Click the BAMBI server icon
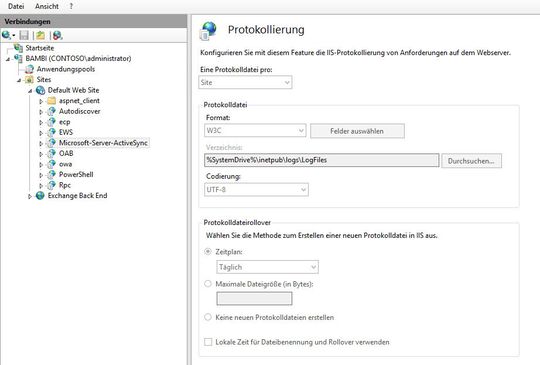 pyautogui.click(x=18, y=59)
